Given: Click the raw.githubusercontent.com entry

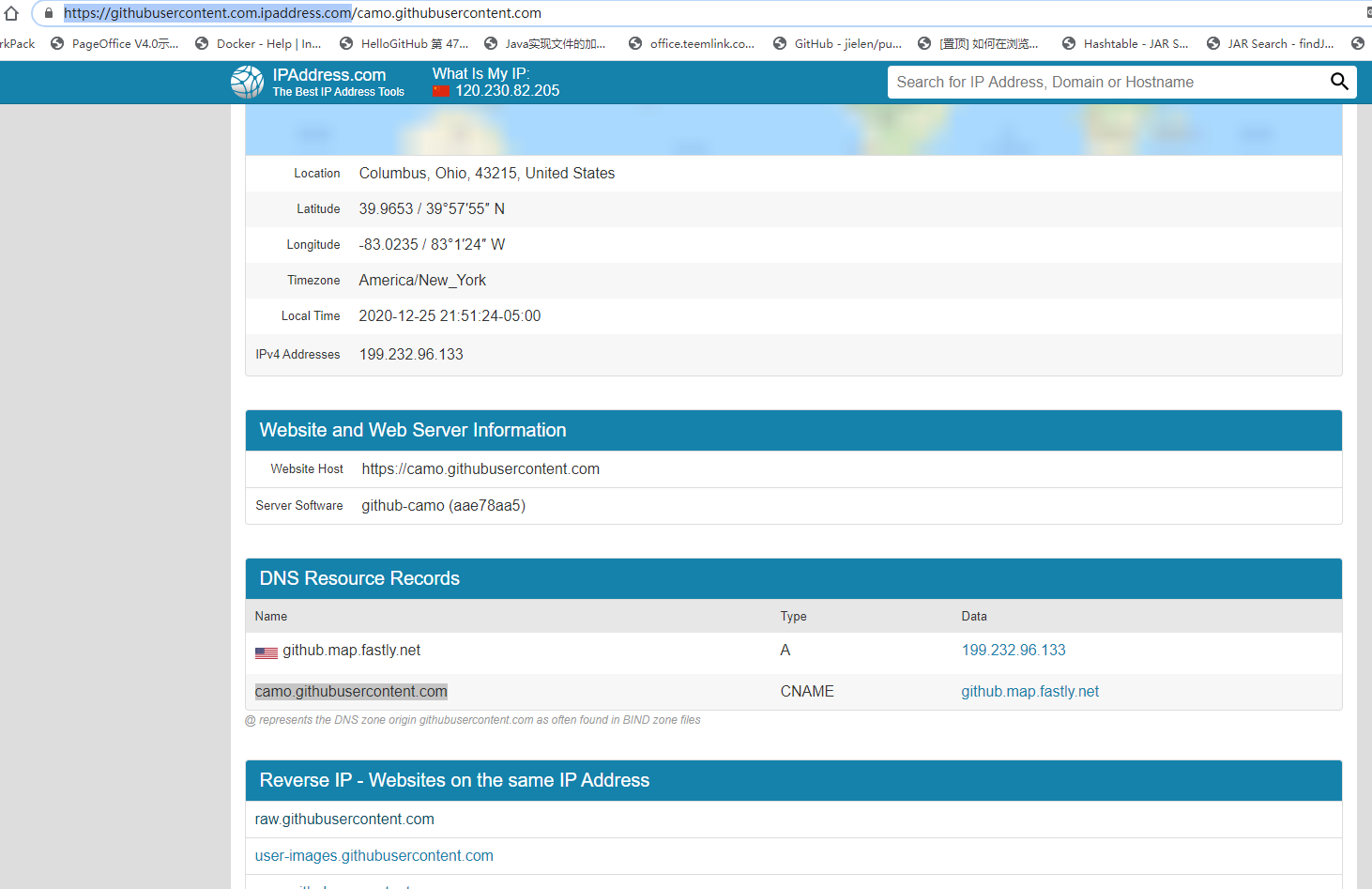Looking at the screenshot, I should pyautogui.click(x=344, y=819).
